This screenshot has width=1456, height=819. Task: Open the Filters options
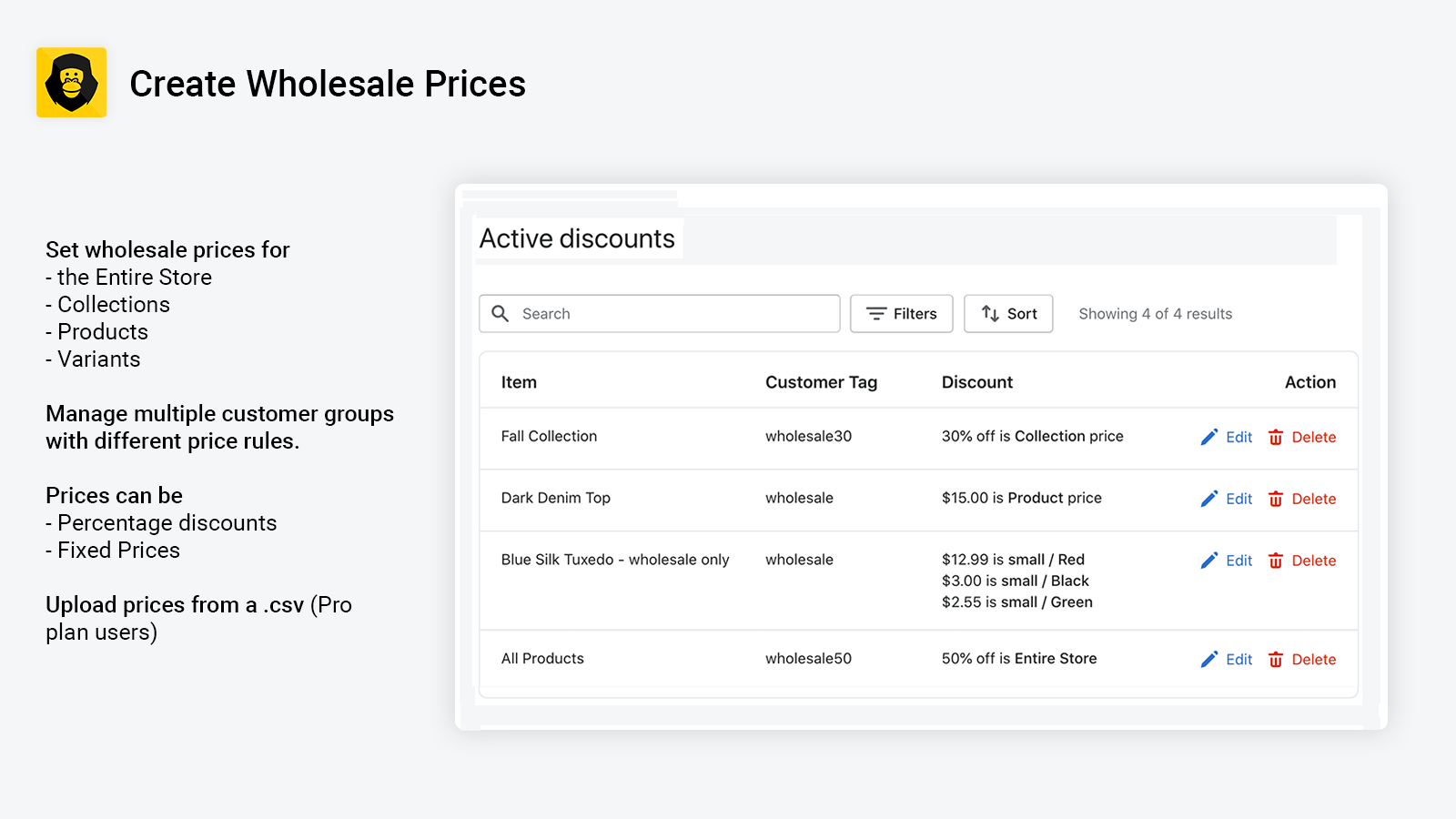(901, 314)
